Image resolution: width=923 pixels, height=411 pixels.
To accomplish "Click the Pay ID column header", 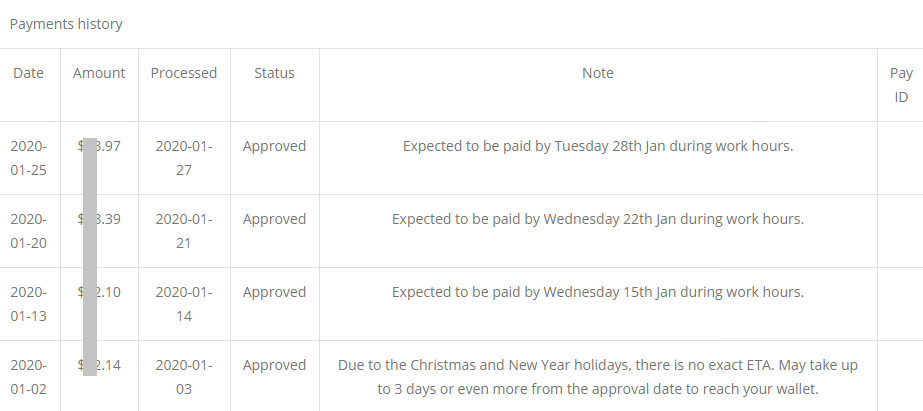I will (901, 85).
